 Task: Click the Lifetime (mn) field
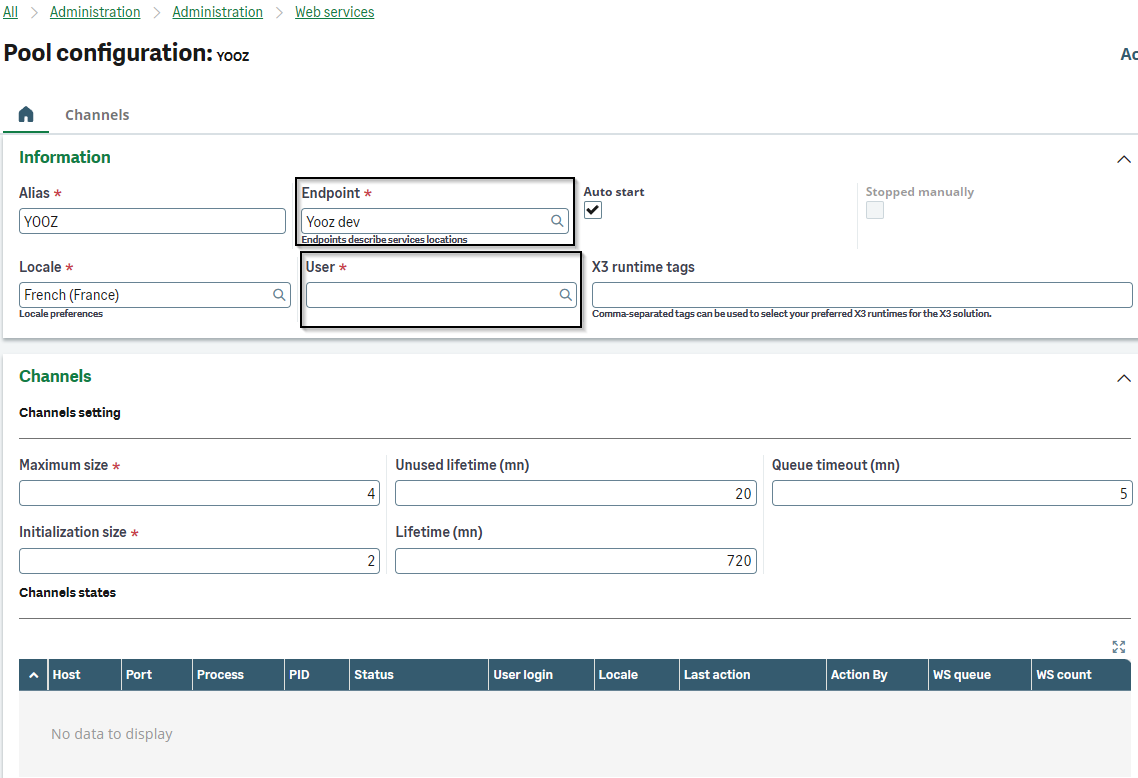point(576,560)
